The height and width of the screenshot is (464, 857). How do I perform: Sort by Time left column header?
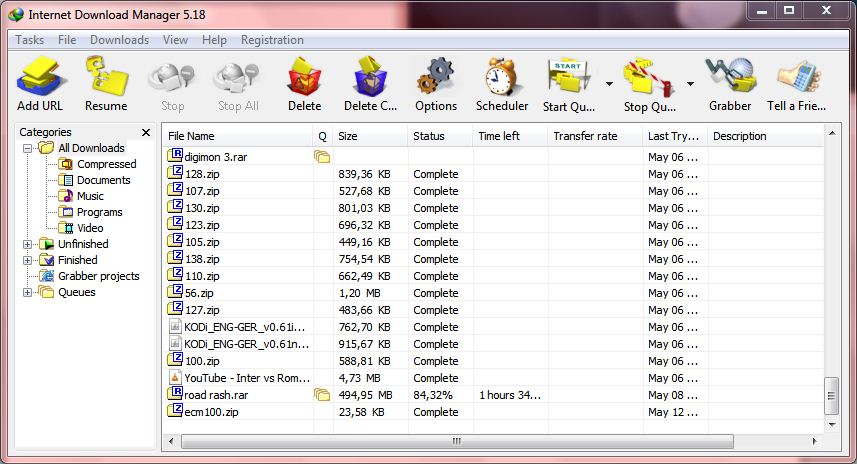pyautogui.click(x=510, y=136)
